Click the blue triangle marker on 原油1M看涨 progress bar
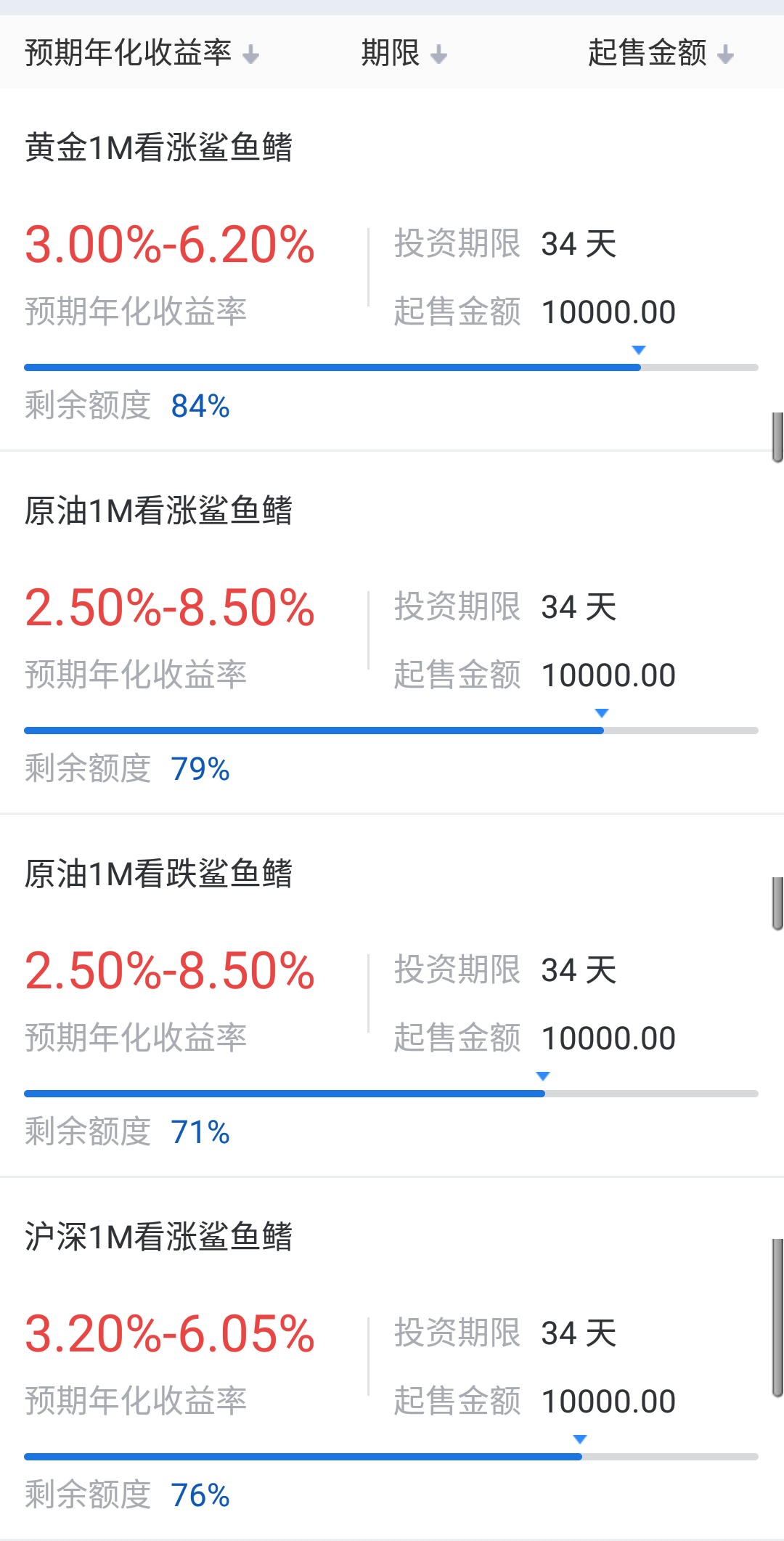Viewport: 784px width, 1541px height. 601,713
